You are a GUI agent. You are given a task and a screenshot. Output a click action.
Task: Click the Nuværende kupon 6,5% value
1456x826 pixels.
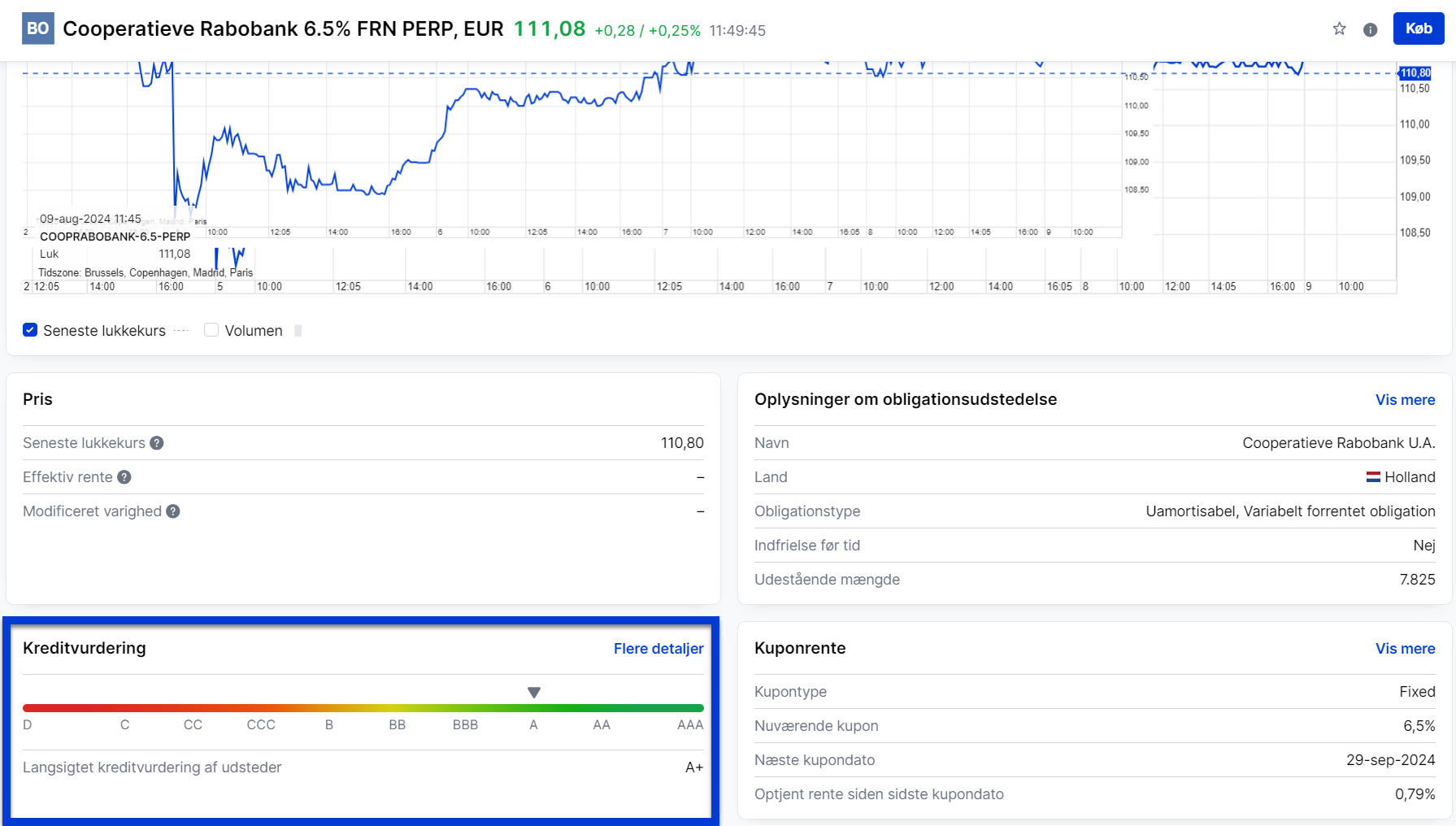[1419, 726]
